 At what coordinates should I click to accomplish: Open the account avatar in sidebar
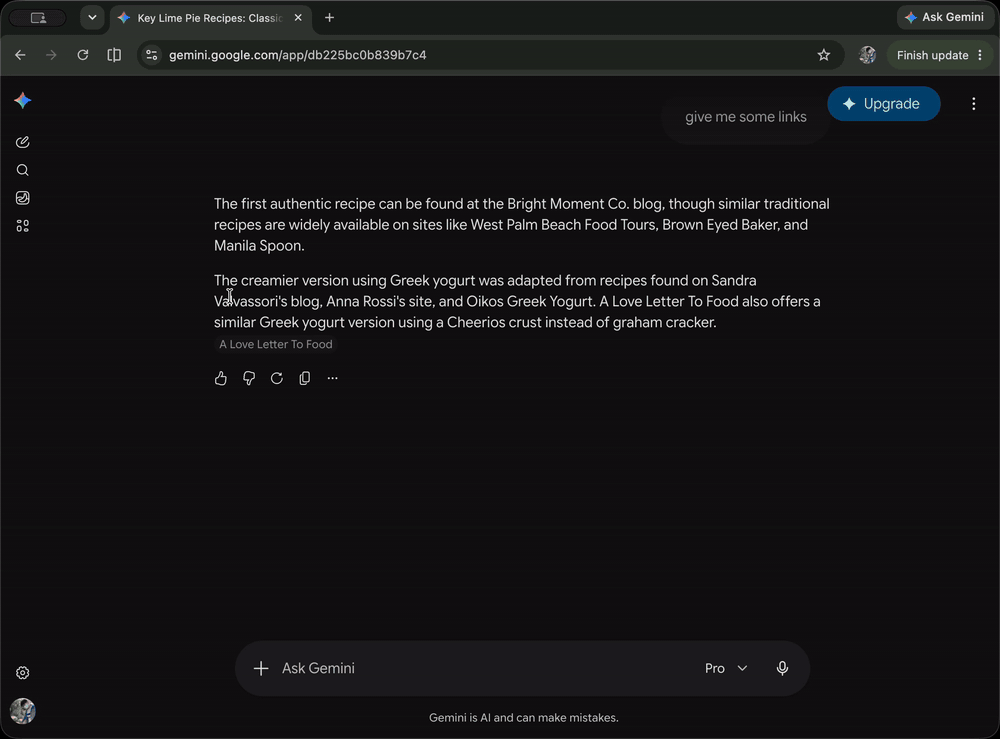(x=23, y=711)
